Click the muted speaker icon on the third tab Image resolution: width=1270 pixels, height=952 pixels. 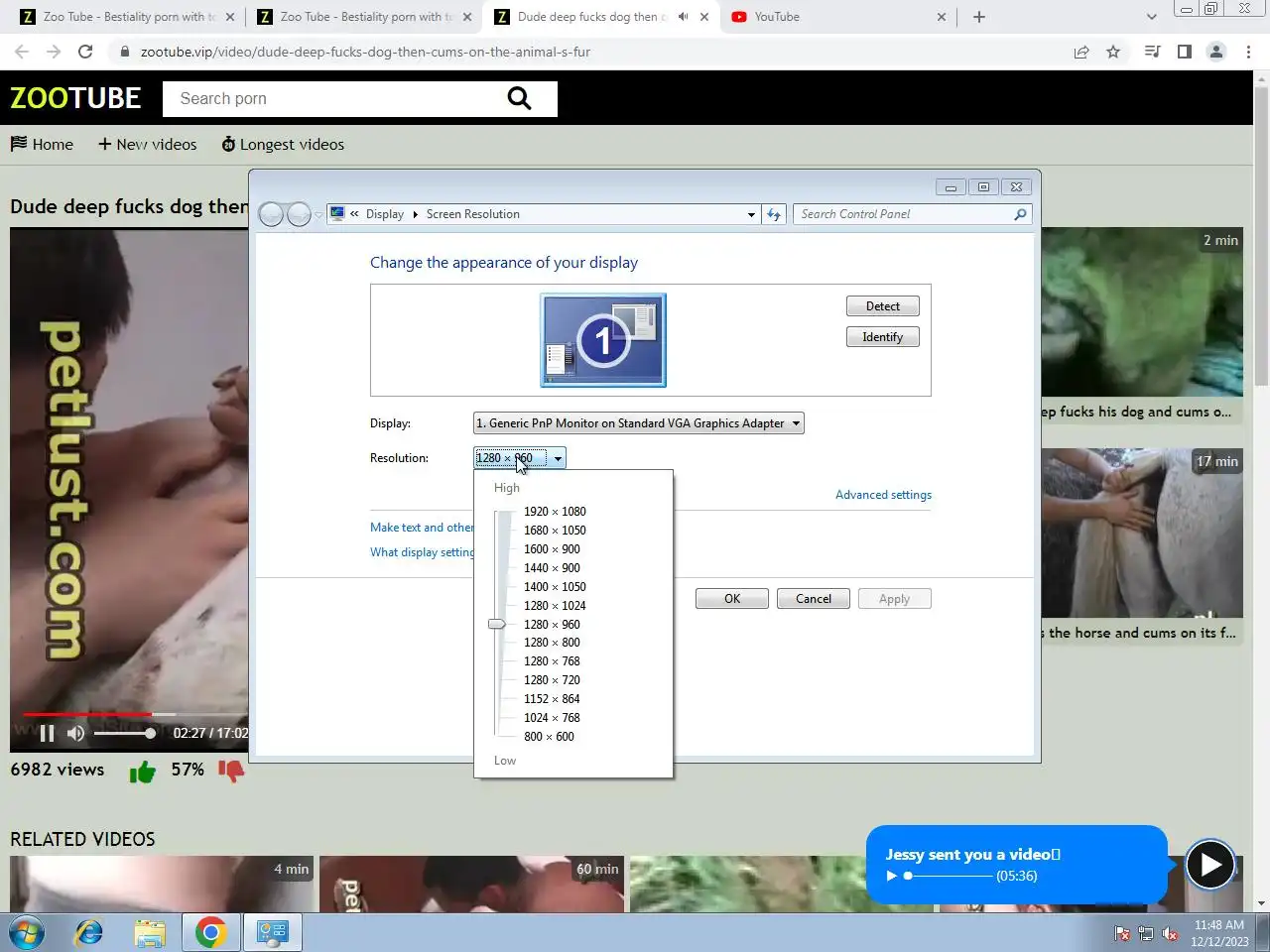(683, 17)
